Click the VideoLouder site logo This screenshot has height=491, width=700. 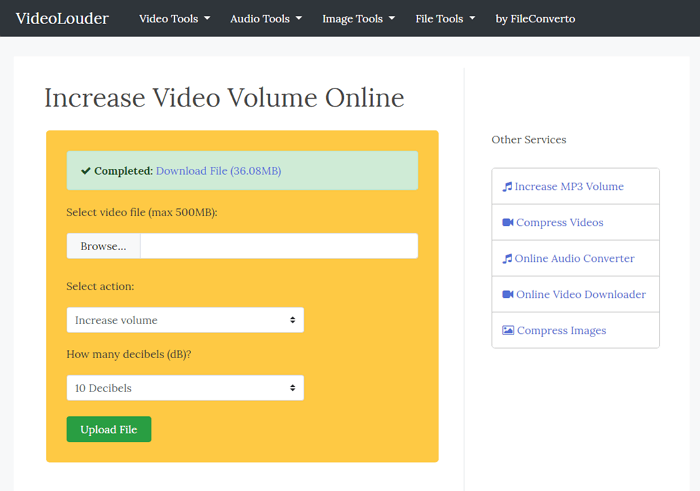[x=62, y=18]
